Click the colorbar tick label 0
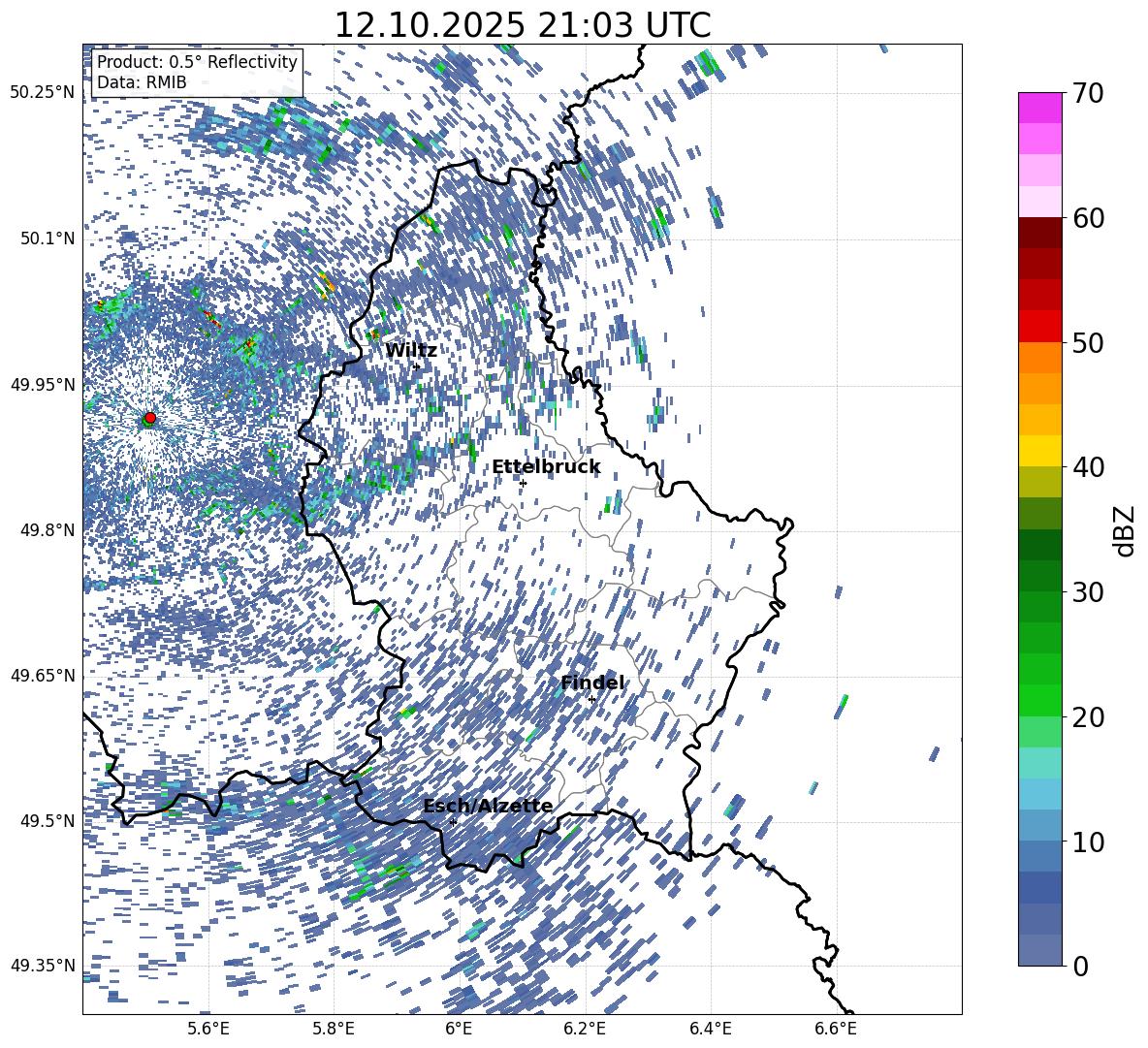 pos(1080,966)
